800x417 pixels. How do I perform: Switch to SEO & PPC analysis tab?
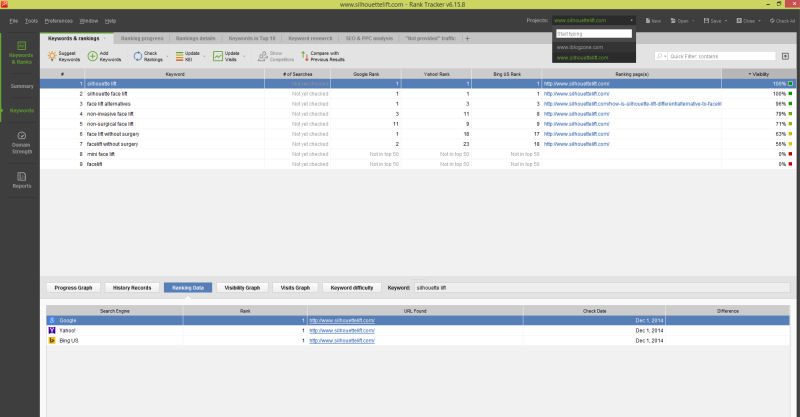(369, 38)
